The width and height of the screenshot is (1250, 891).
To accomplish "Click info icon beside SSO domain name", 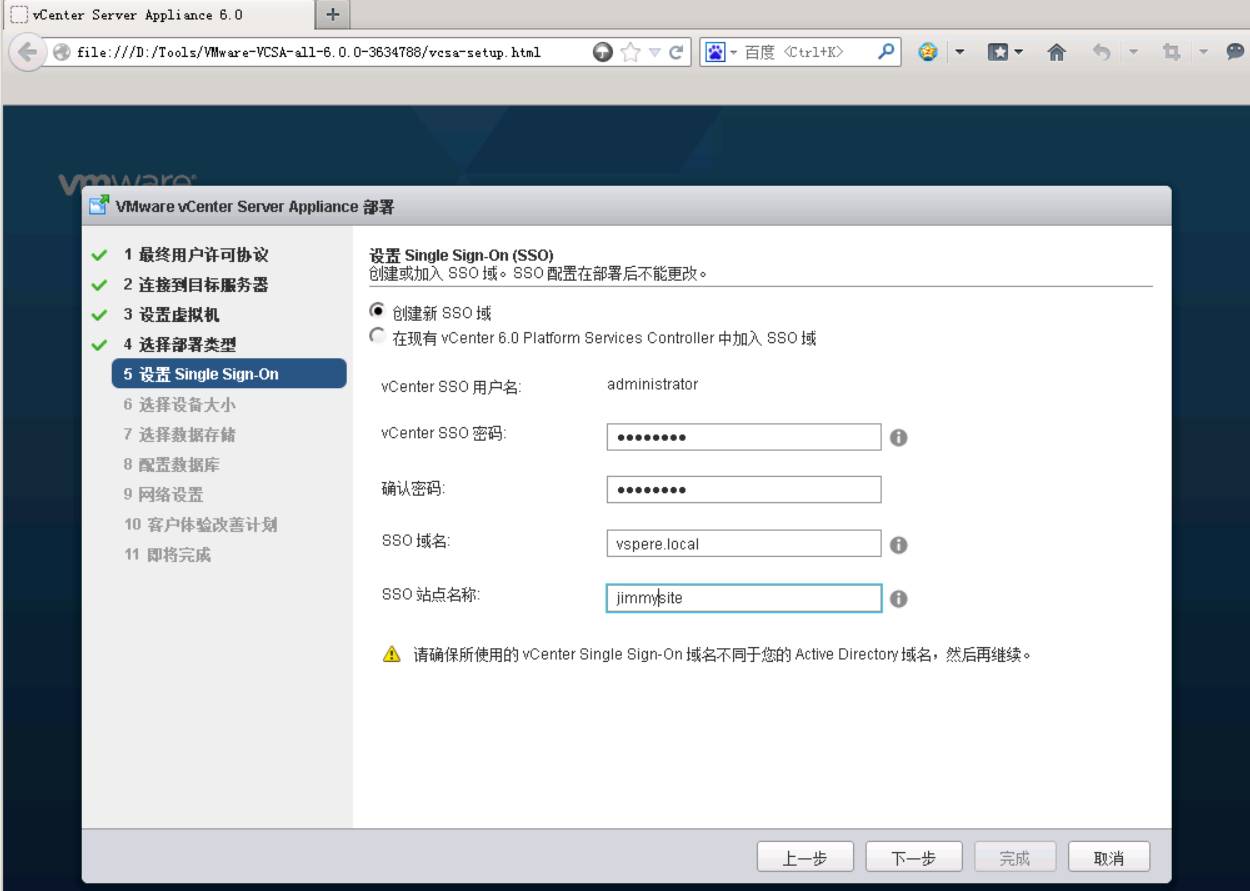I will pos(898,544).
